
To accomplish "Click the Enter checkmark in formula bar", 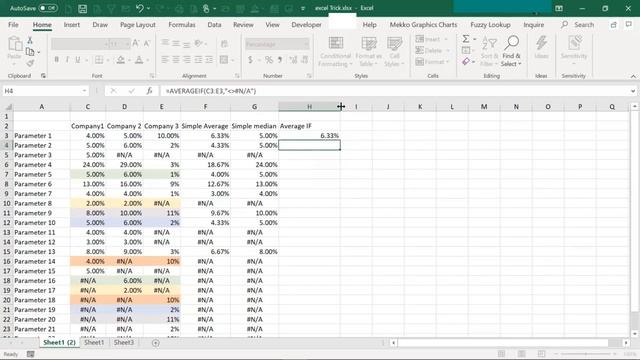I will click(x=131, y=91).
